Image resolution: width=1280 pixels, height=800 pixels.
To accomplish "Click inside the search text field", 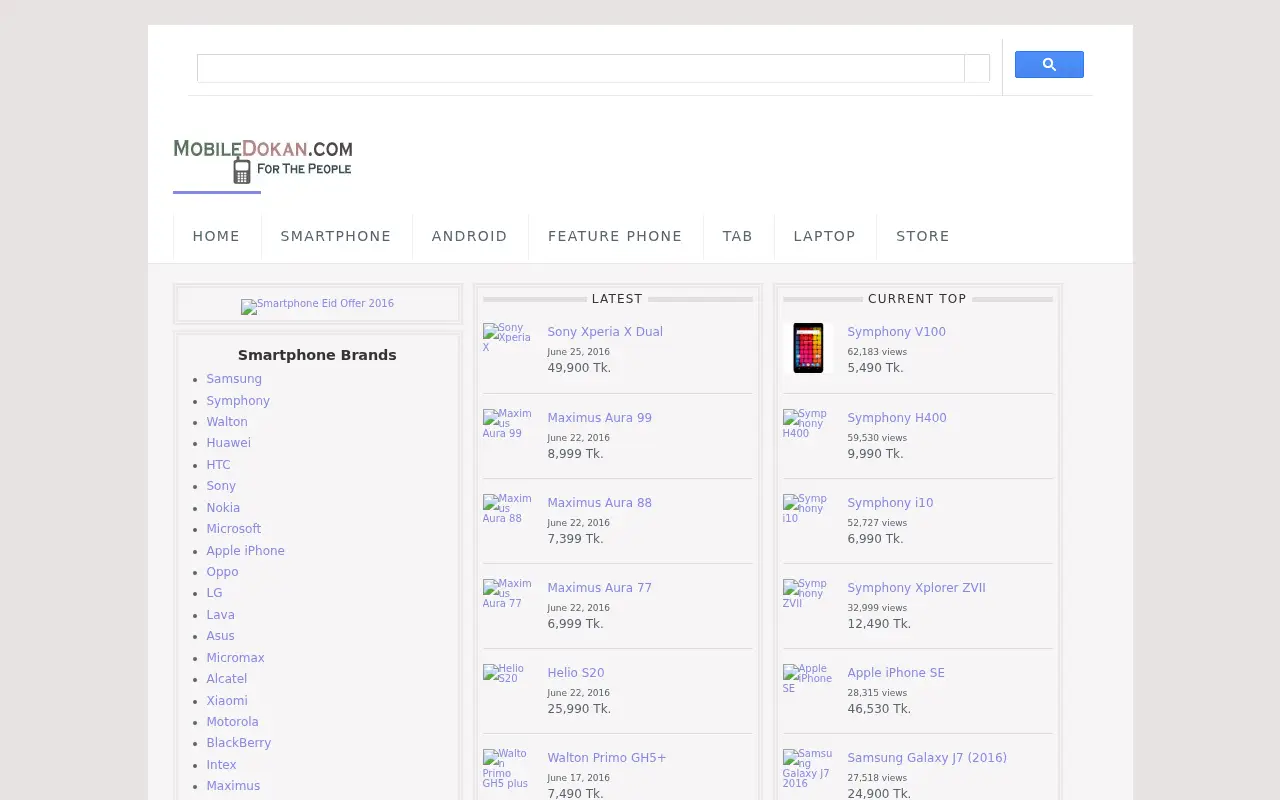I will pyautogui.click(x=581, y=68).
